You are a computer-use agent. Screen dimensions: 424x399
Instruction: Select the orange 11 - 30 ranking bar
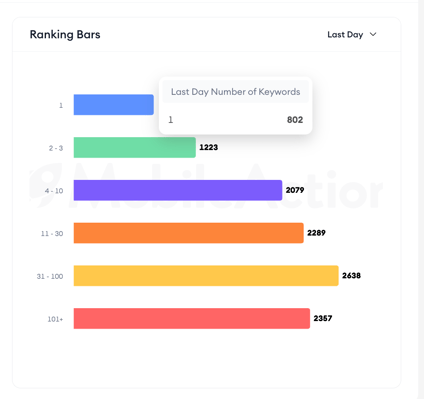[189, 233]
